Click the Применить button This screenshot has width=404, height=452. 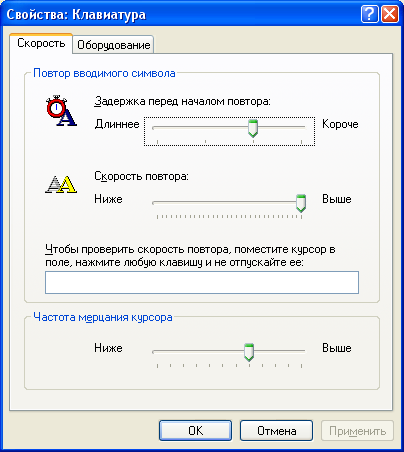pos(357,431)
